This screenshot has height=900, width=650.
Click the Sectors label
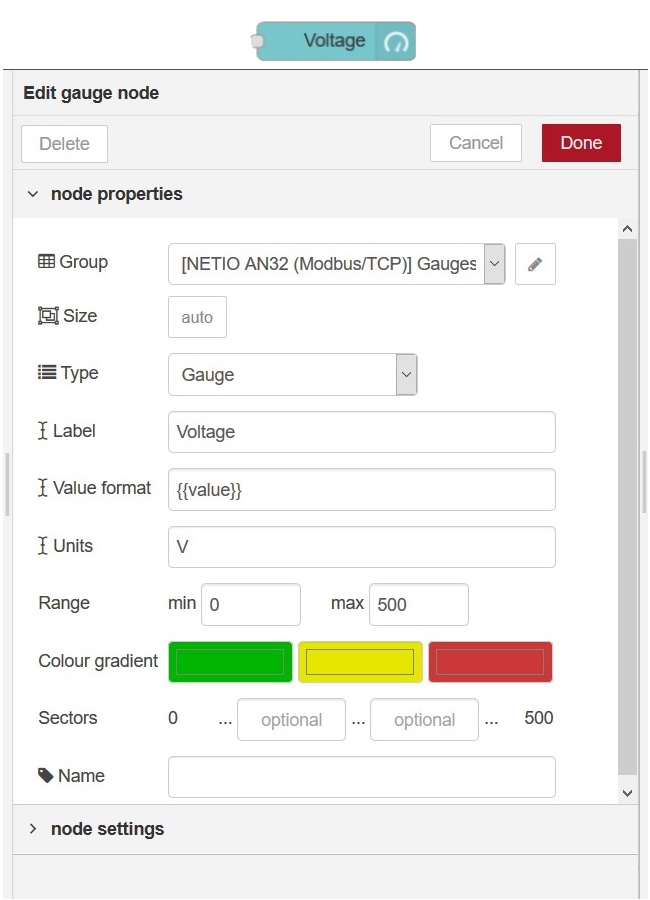(68, 718)
